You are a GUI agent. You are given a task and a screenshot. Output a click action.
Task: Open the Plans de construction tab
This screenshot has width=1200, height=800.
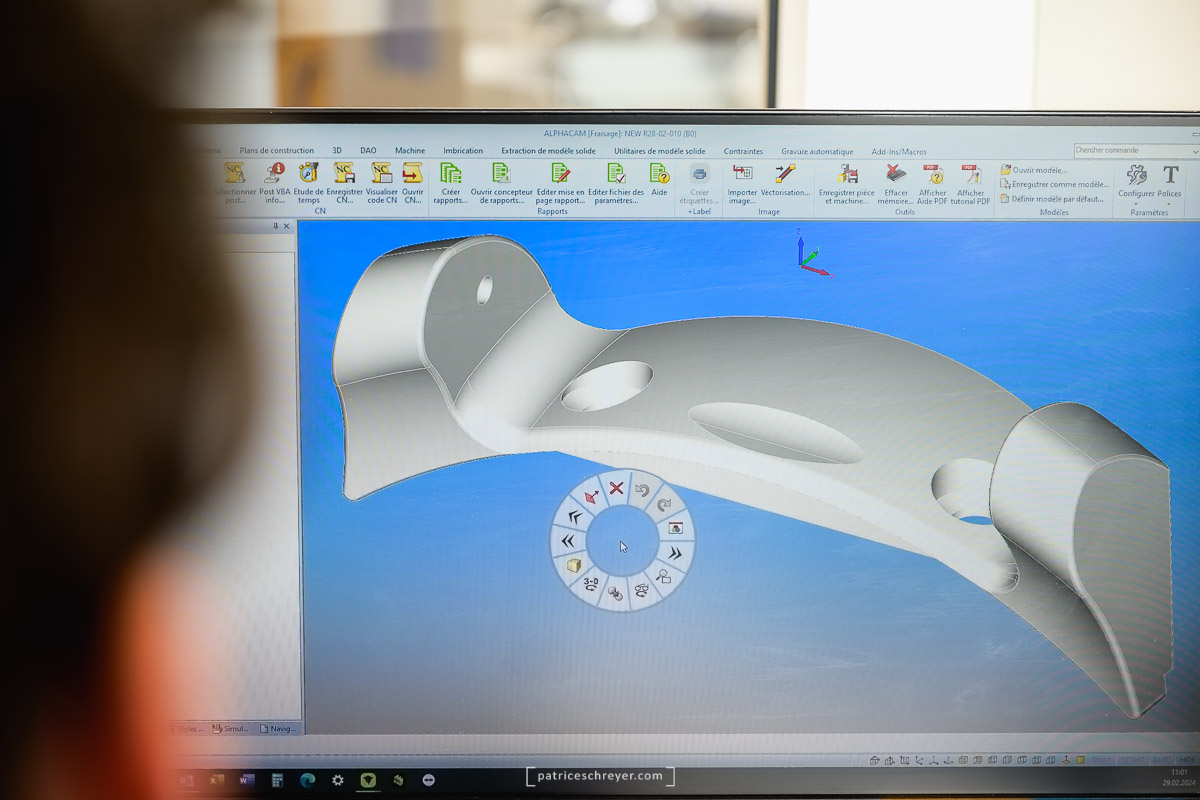point(276,151)
